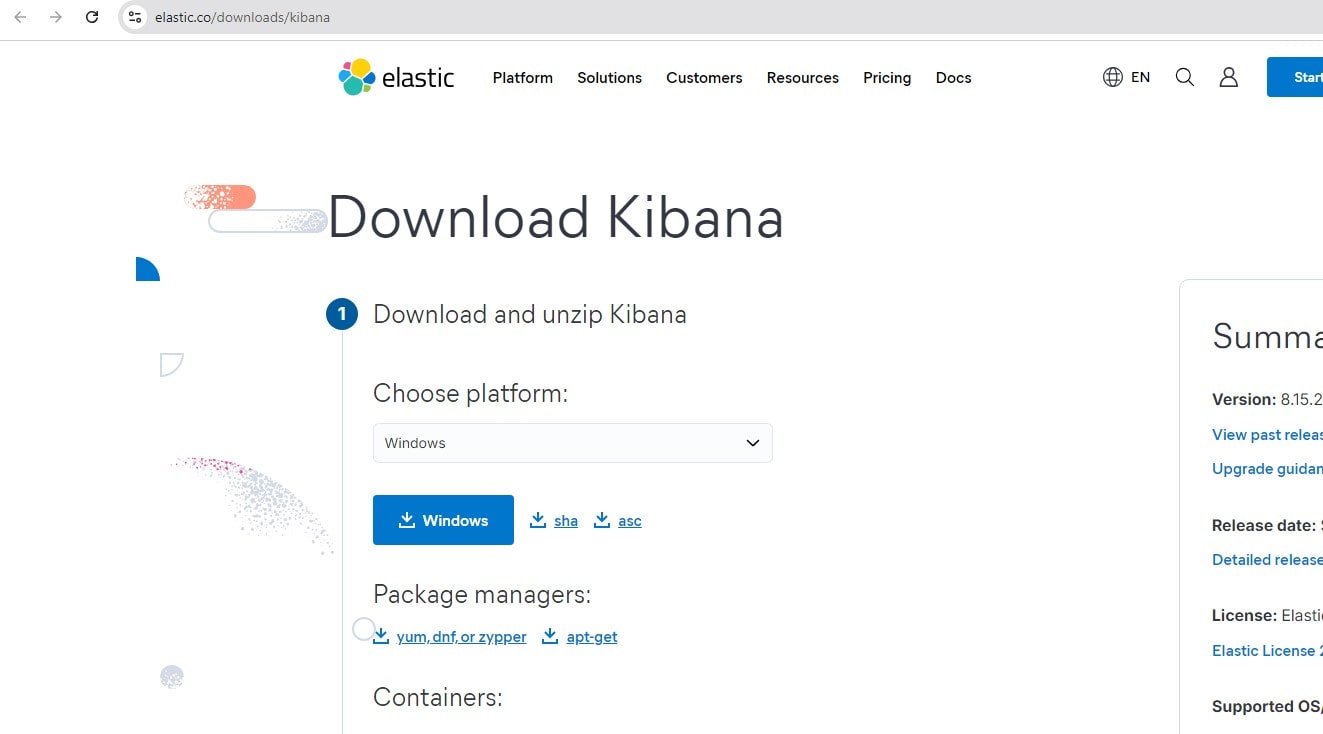Open the user account icon
Screen dimensions: 1323x734
(x=1229, y=77)
